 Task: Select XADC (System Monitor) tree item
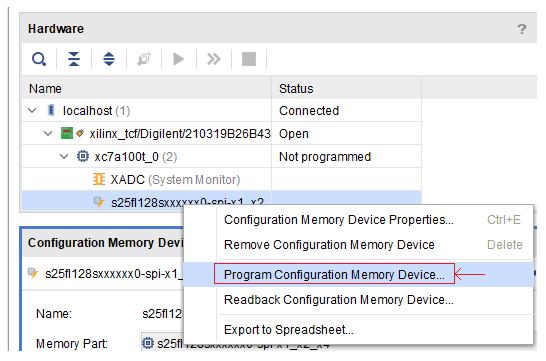175,180
